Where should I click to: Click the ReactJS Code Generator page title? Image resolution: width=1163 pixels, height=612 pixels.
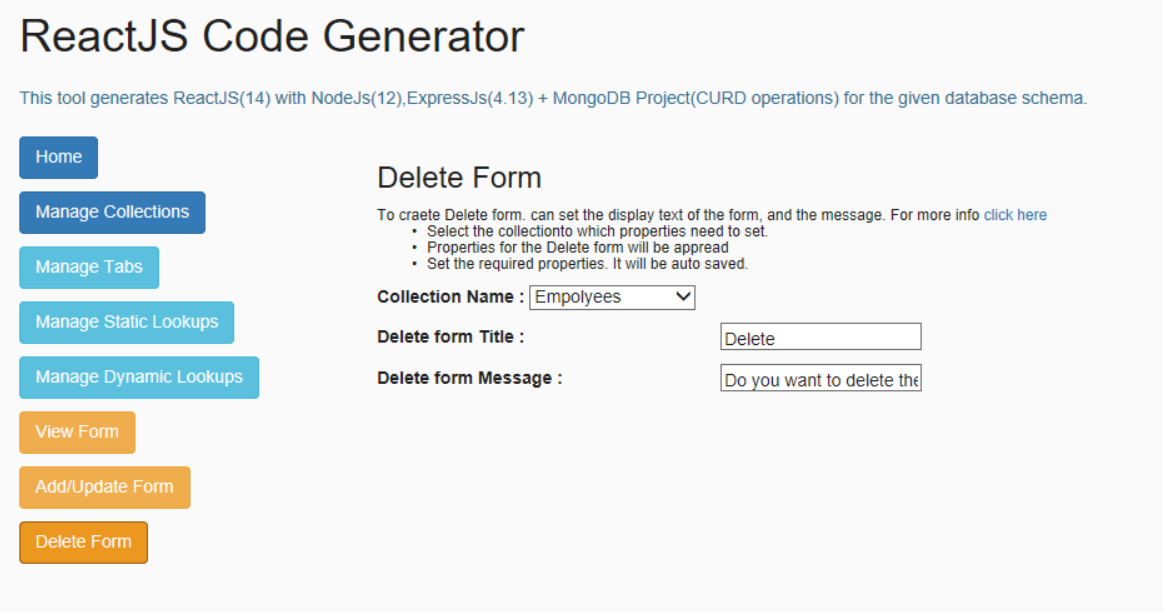pos(272,36)
